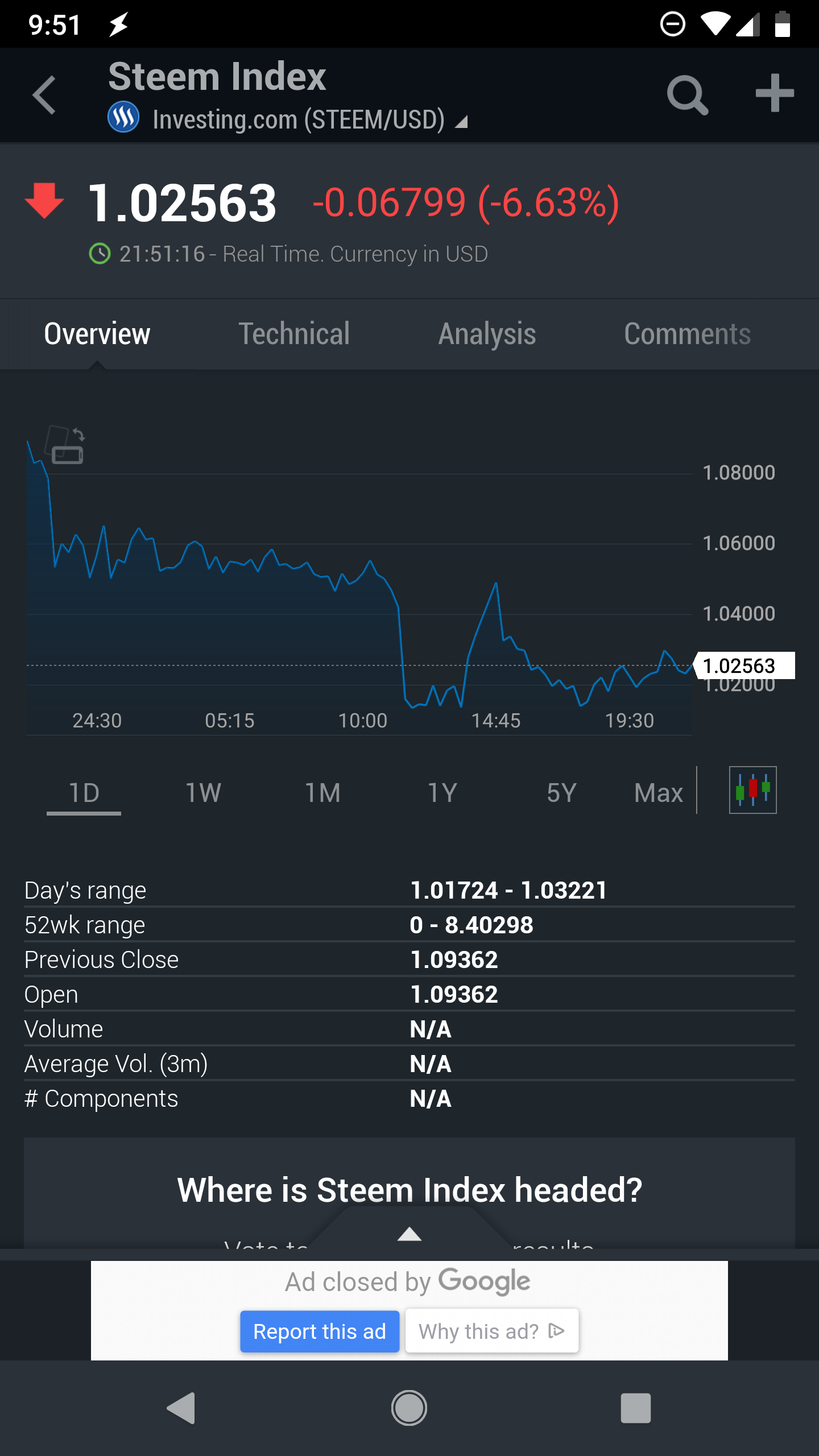Select the 1W chart range
This screenshot has height=1456, width=819.
click(203, 793)
